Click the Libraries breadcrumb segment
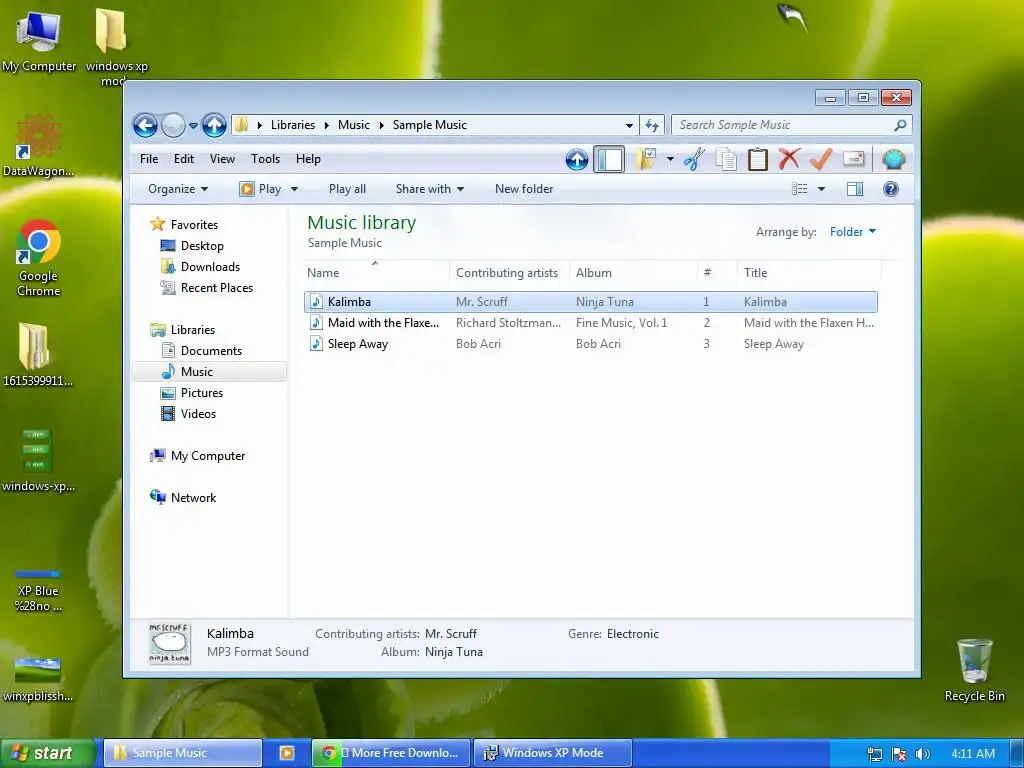 [293, 125]
